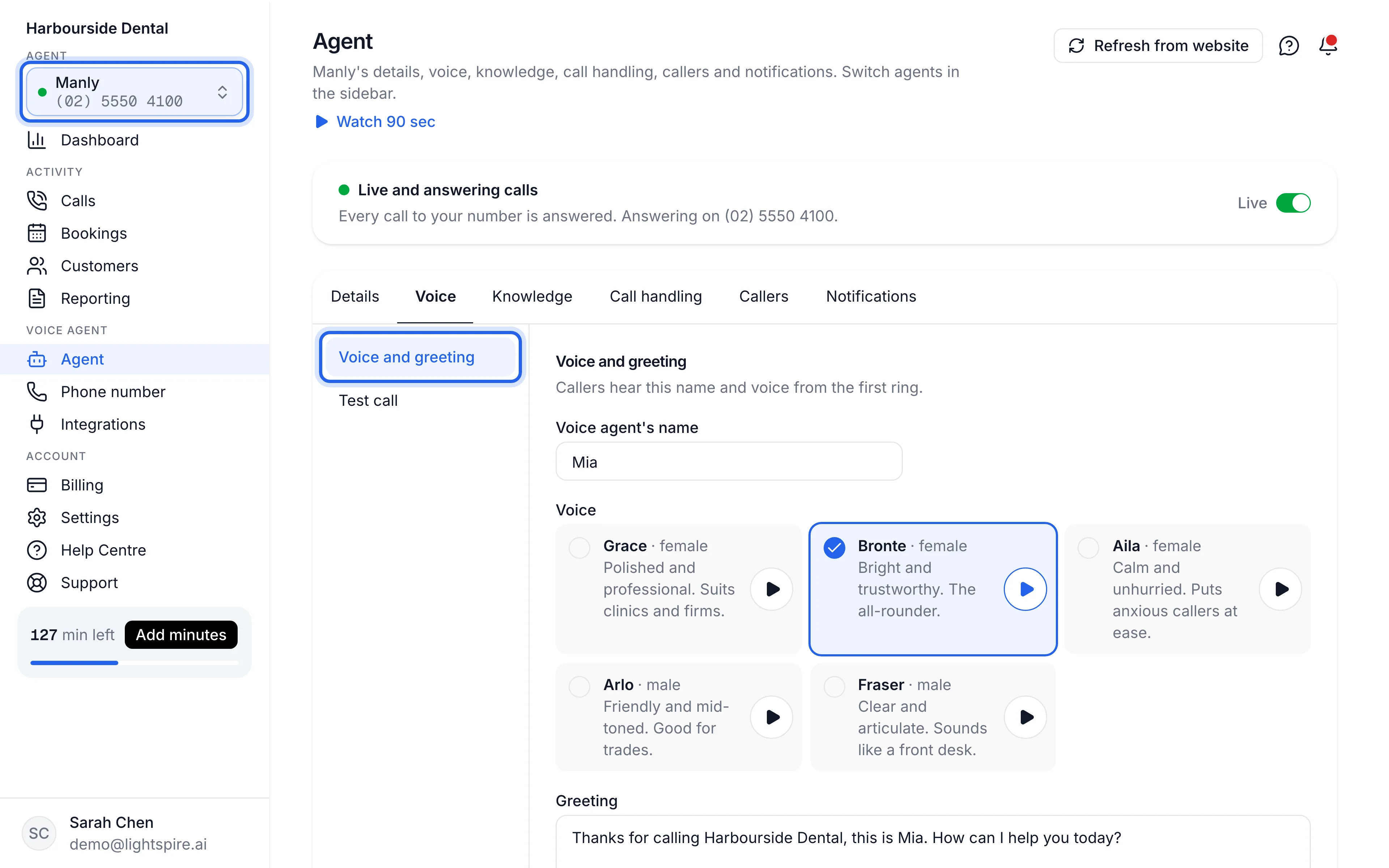Viewport: 1389px width, 868px height.
Task: Click the Help Centre question icon
Action: click(37, 550)
